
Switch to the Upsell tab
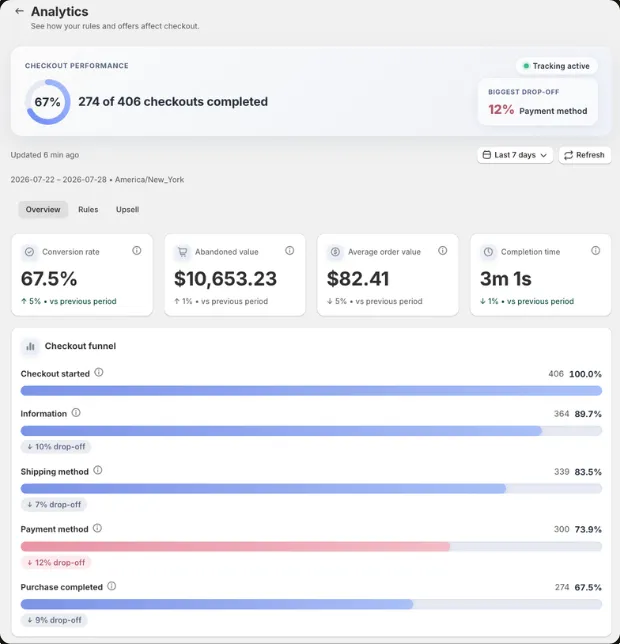click(x=127, y=209)
